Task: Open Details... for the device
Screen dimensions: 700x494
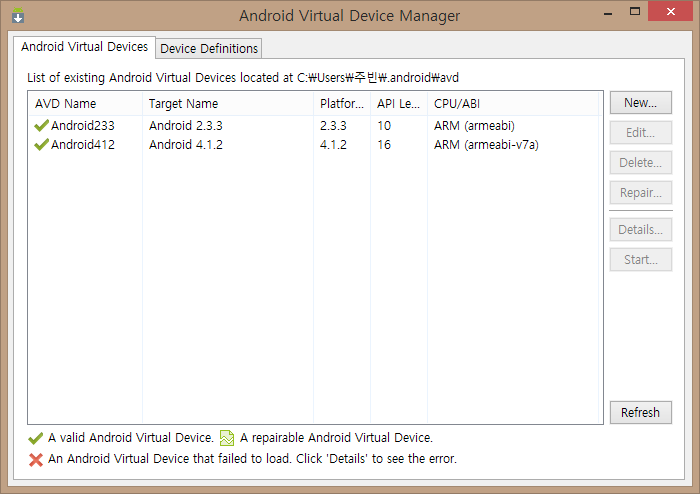Action: (641, 229)
